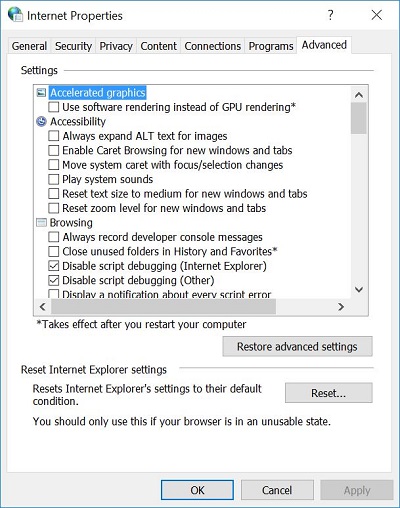This screenshot has width=400, height=508.
Task: Click the horizontal scrollbar thumb in the settings list
Action: [163, 307]
